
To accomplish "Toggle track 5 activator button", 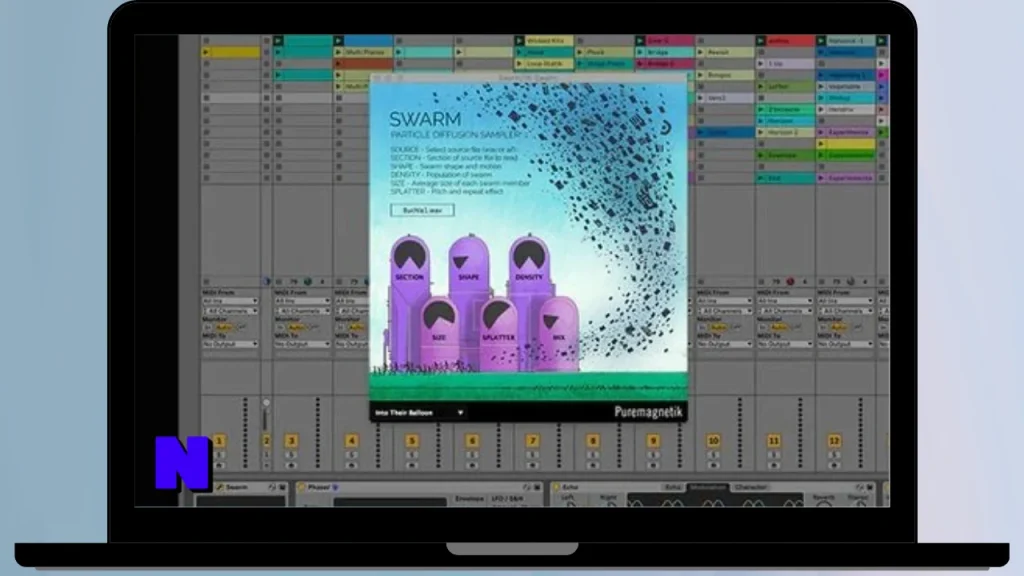I will point(411,441).
